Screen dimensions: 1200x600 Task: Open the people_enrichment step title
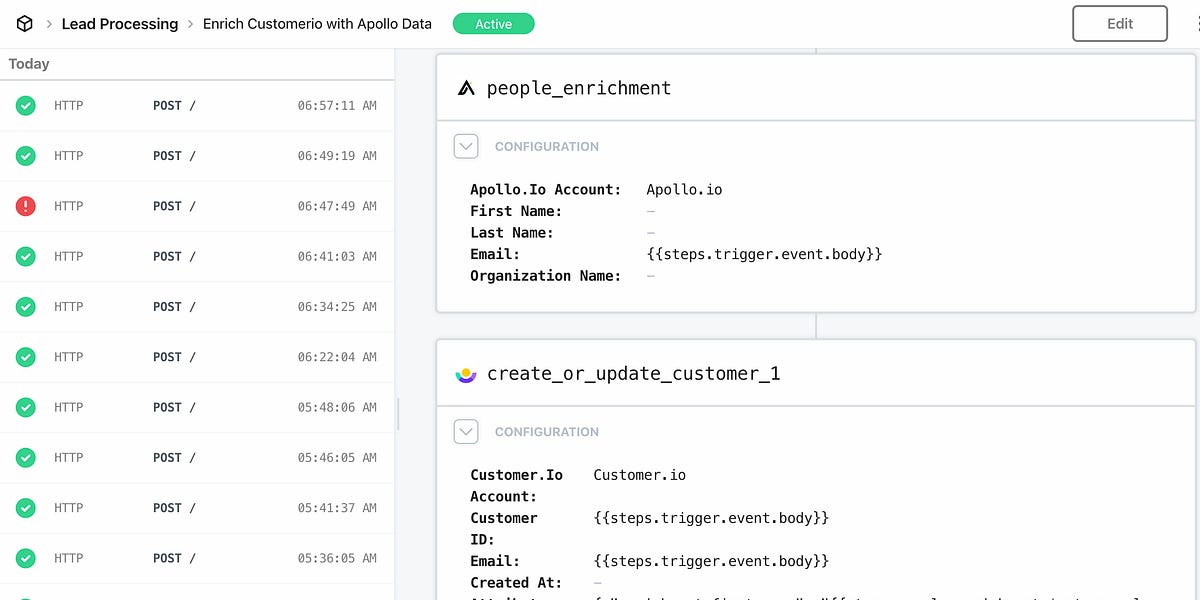579,88
